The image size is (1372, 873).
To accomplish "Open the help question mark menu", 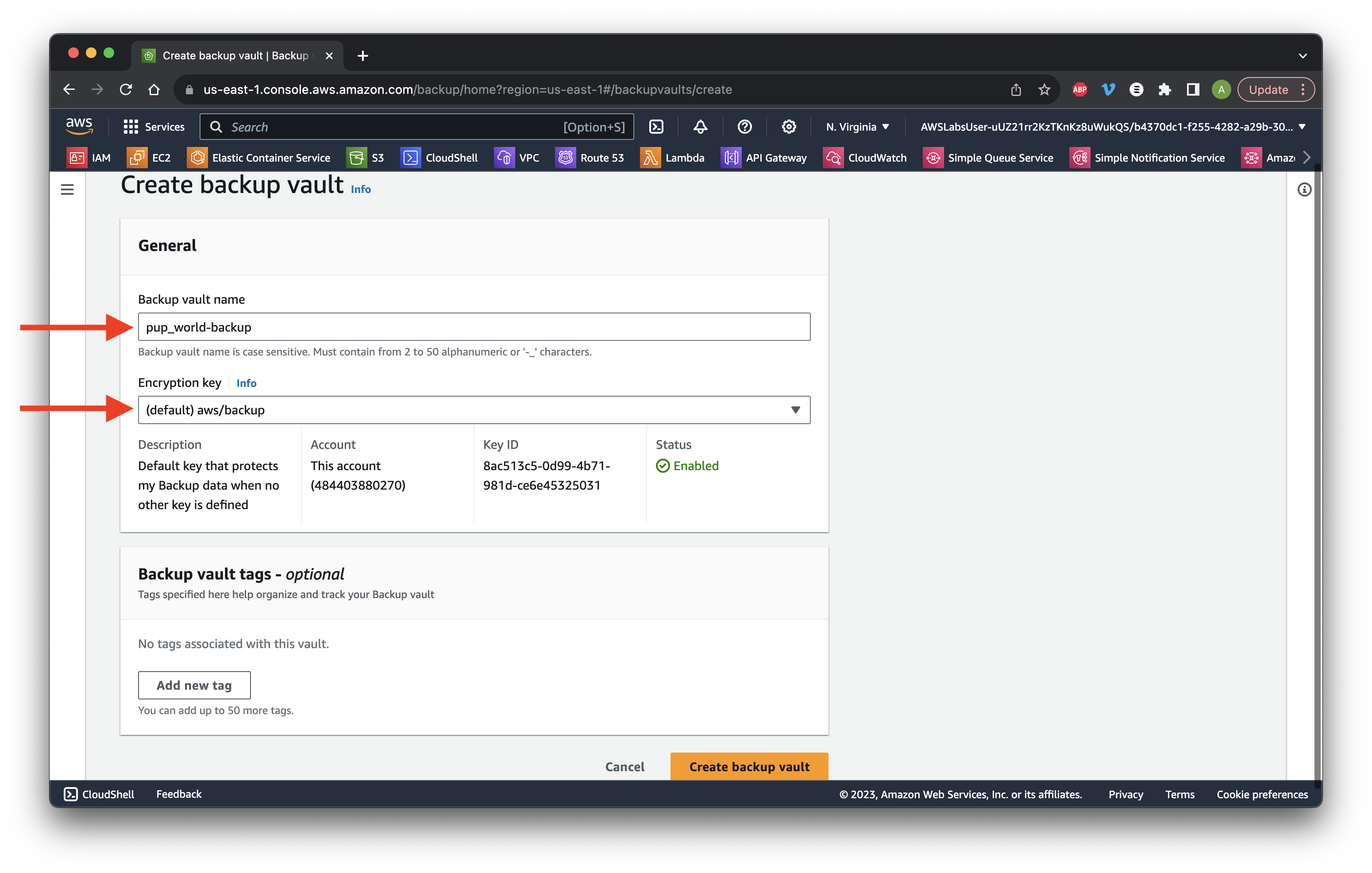I will tap(744, 127).
